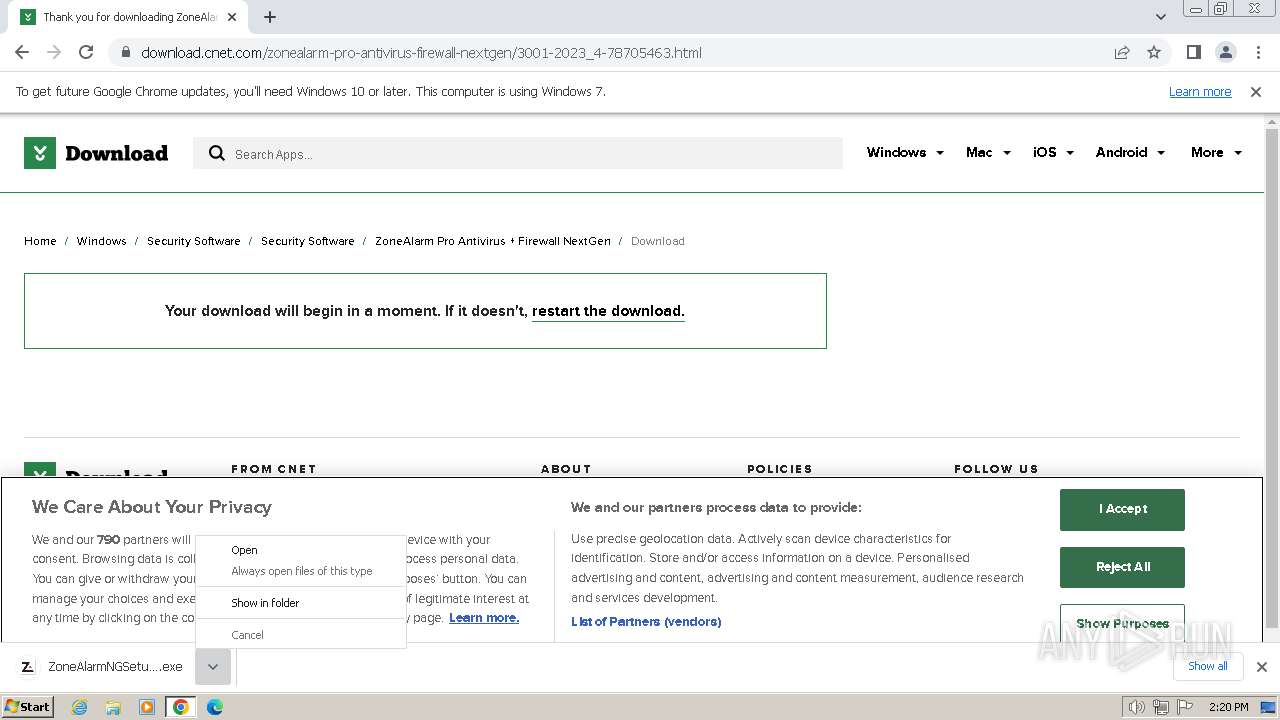This screenshot has width=1280, height=720.
Task: Open Chrome three-dot menu
Action: 1258,52
